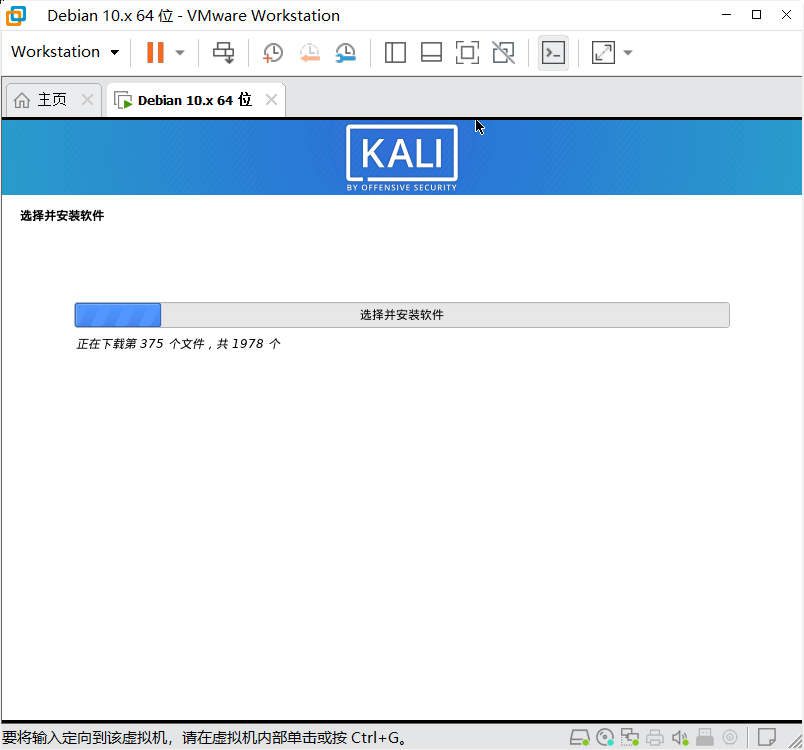Image resolution: width=804 pixels, height=750 pixels.
Task: Click the 选择并安装软件 progress bar
Action: (401, 315)
